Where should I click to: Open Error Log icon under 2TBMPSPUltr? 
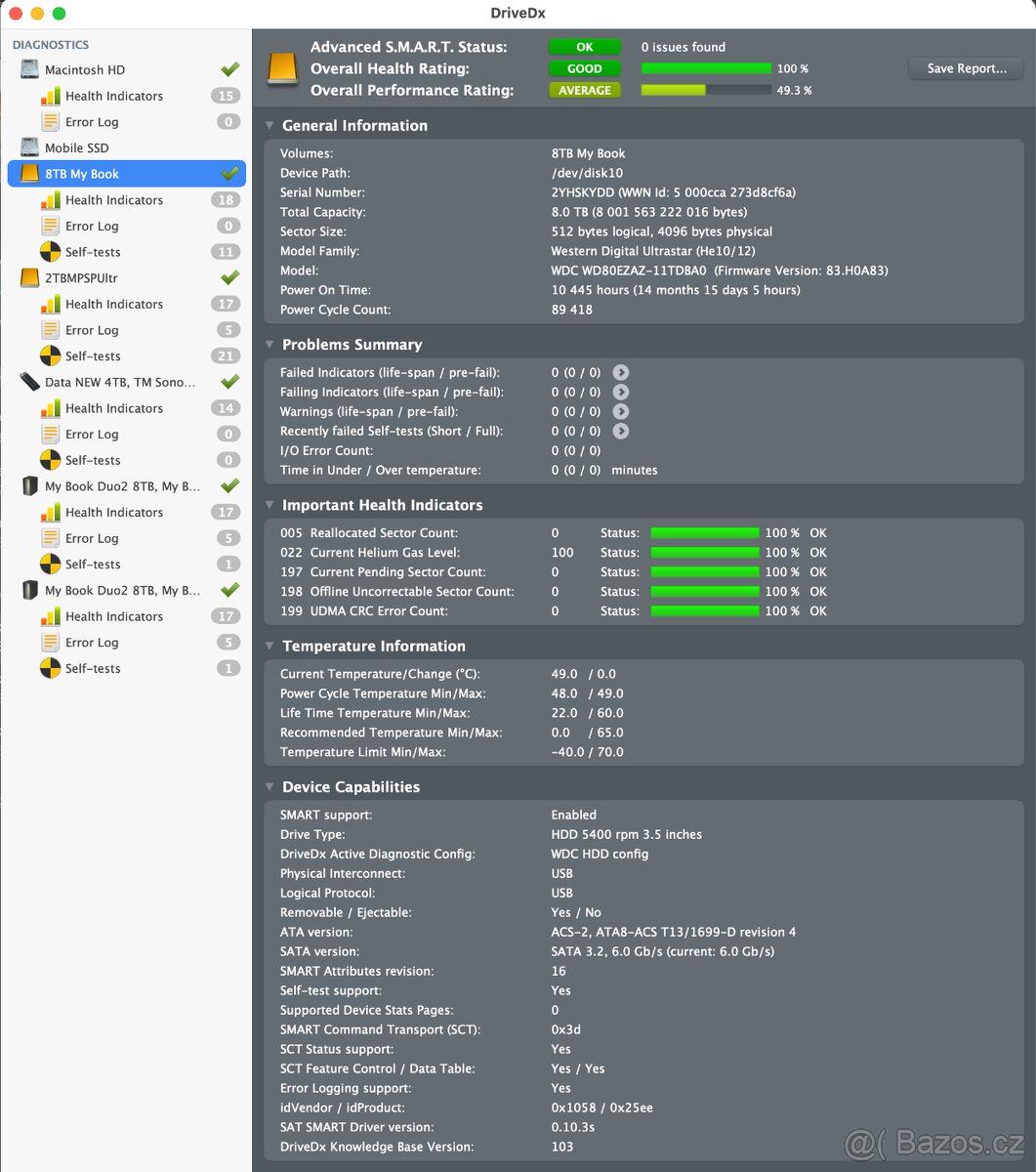(50, 330)
